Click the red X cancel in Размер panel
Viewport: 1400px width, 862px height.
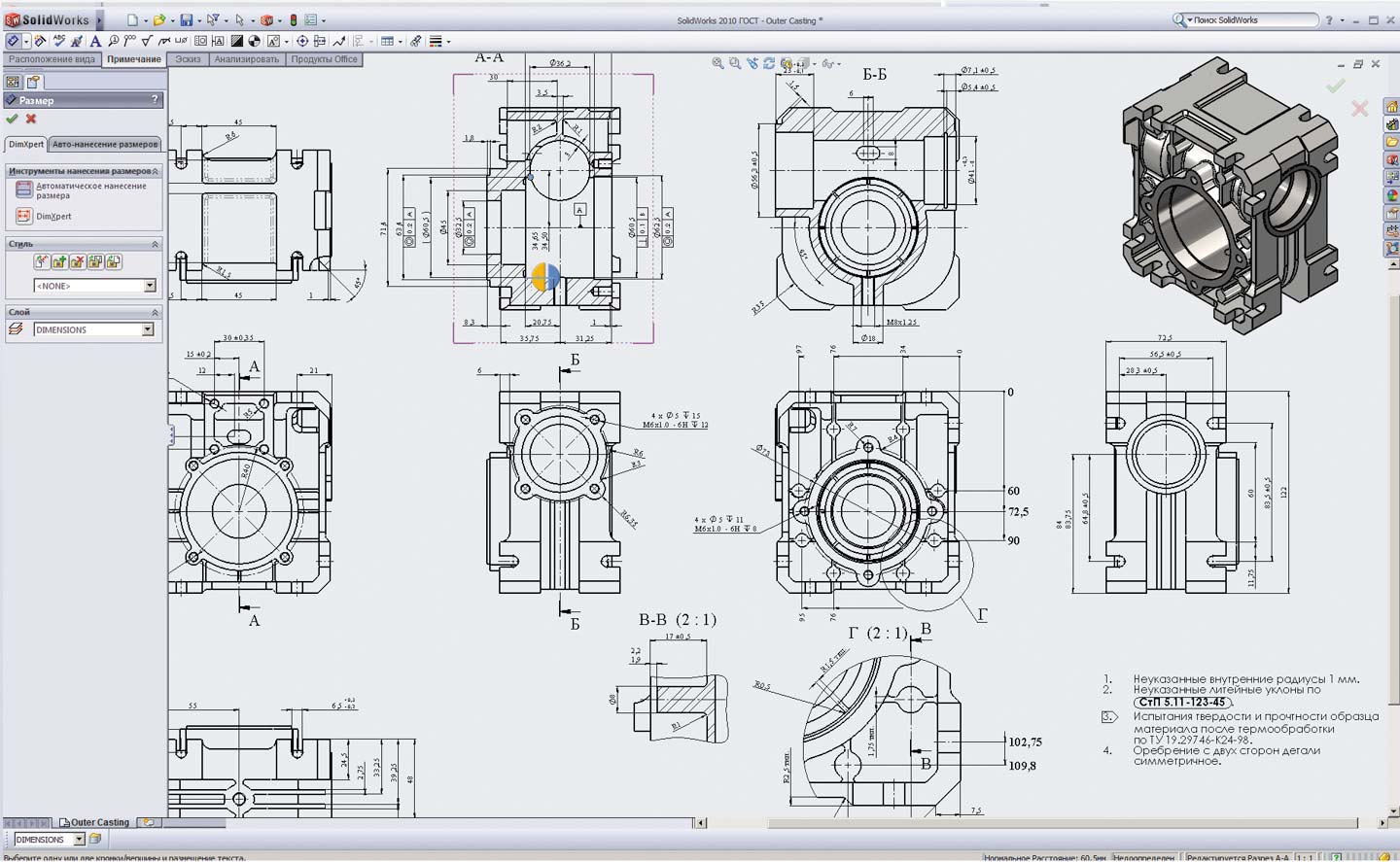(31, 119)
